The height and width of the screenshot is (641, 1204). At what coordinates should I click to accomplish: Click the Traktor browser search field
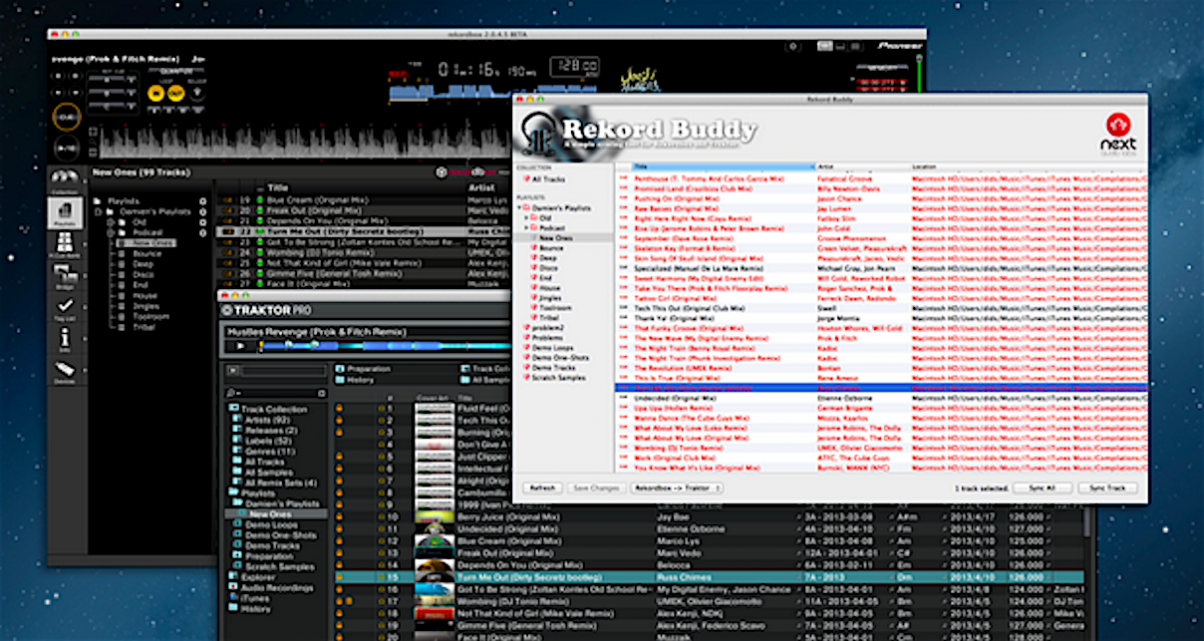coord(284,393)
